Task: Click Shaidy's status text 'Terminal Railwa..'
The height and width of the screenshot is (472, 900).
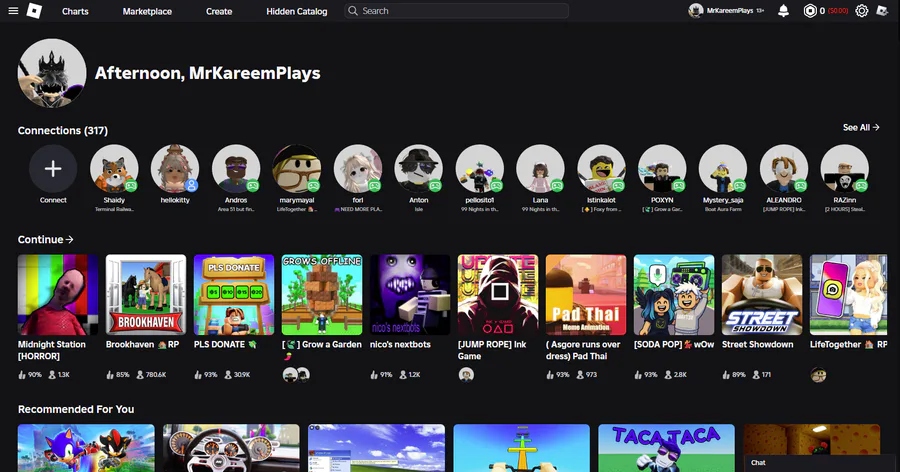Action: pyautogui.click(x=114, y=210)
